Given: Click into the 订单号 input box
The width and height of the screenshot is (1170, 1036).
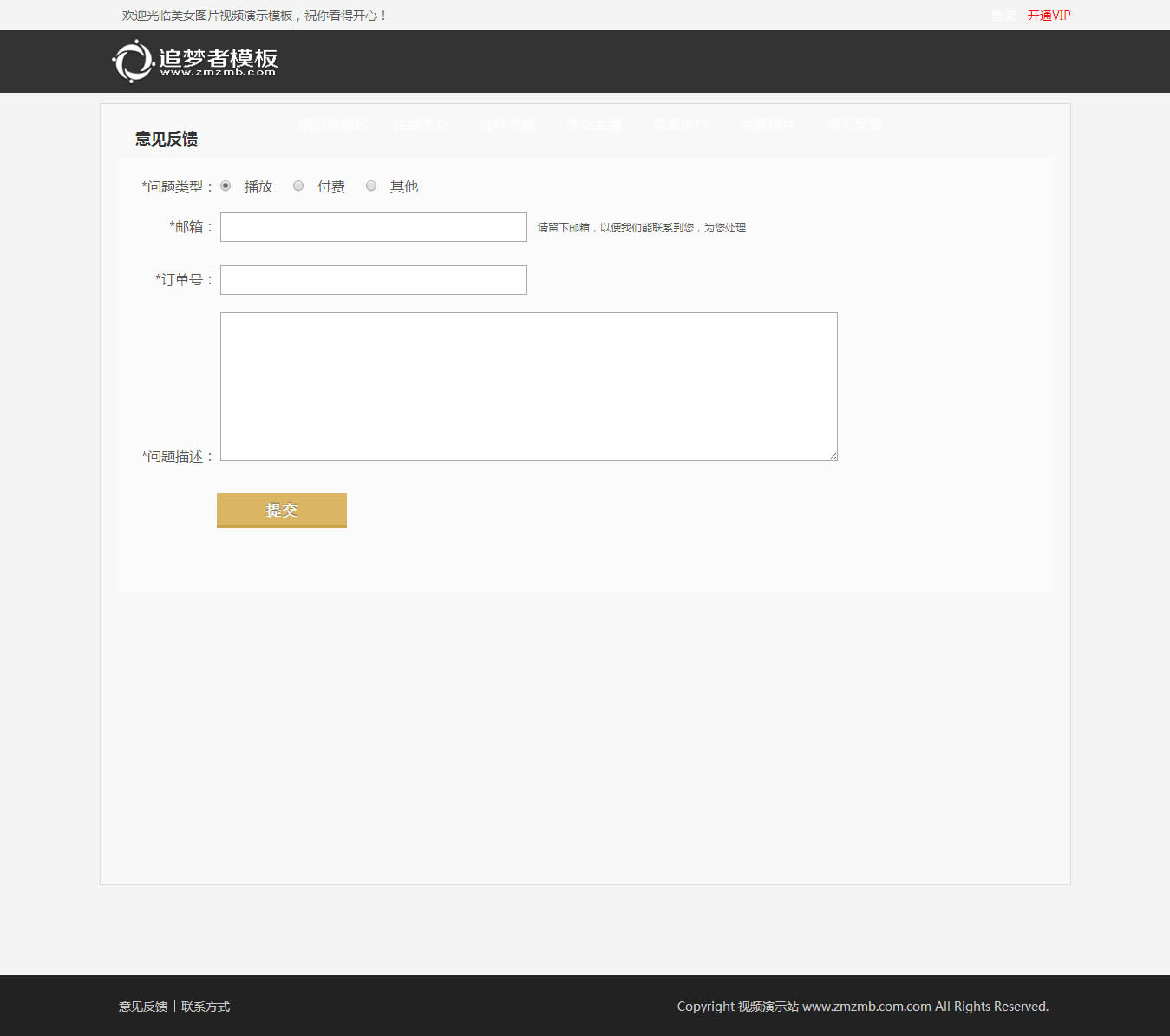Looking at the screenshot, I should pyautogui.click(x=373, y=280).
